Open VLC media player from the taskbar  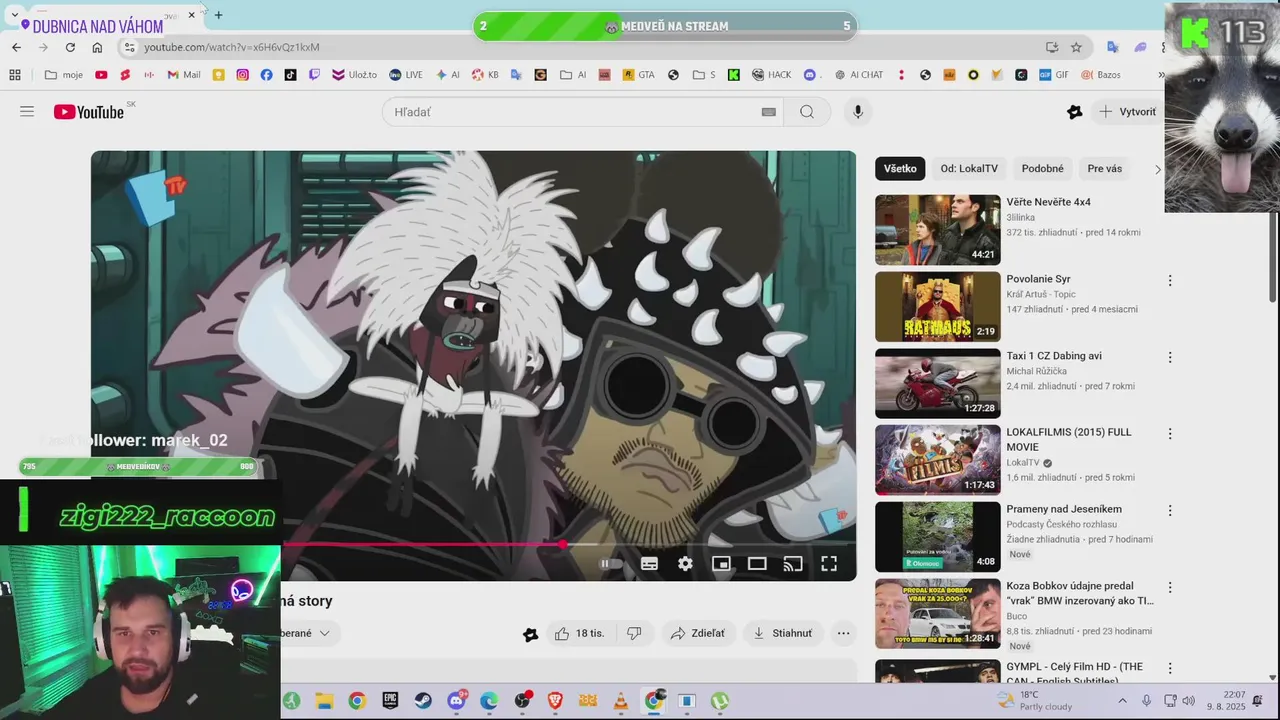tap(621, 701)
